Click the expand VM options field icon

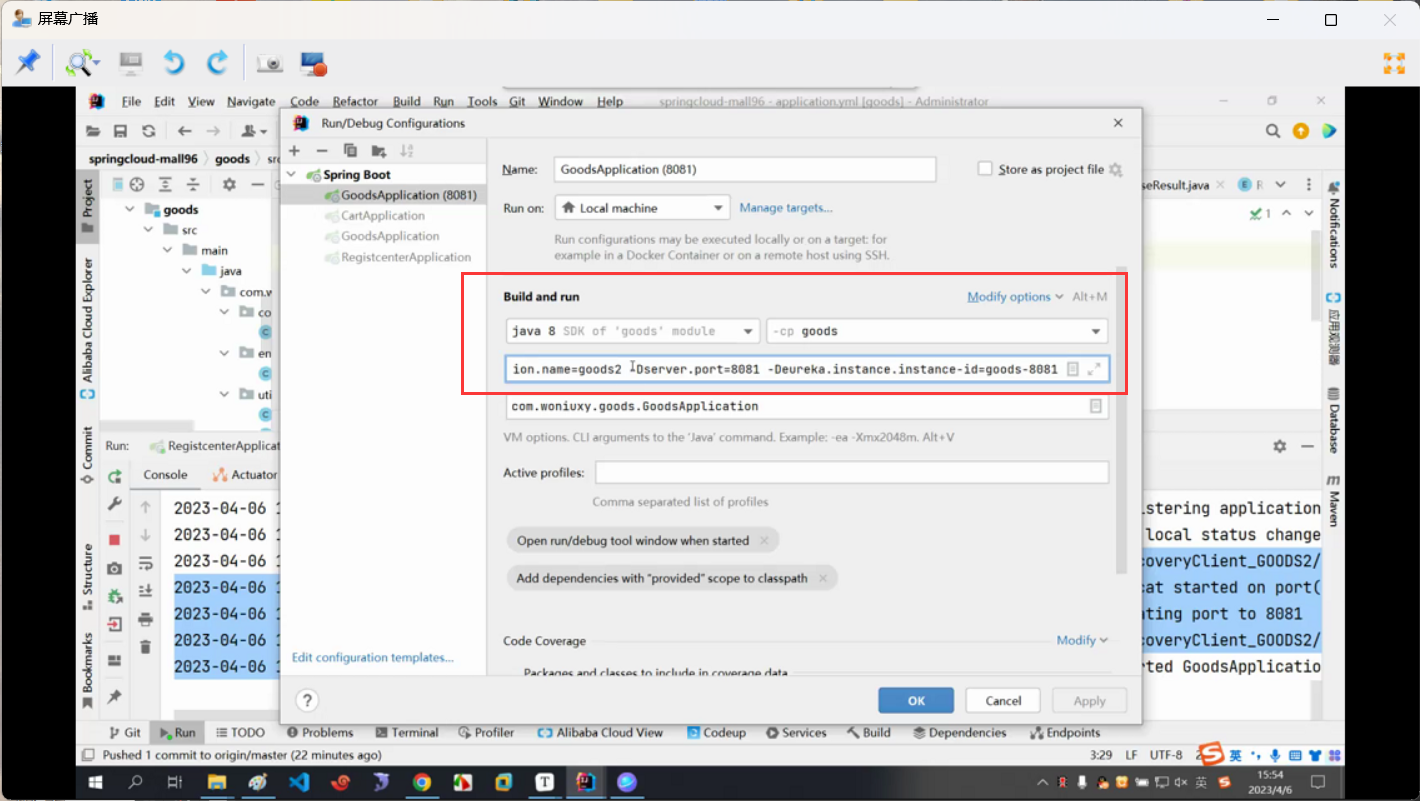pos(1094,369)
